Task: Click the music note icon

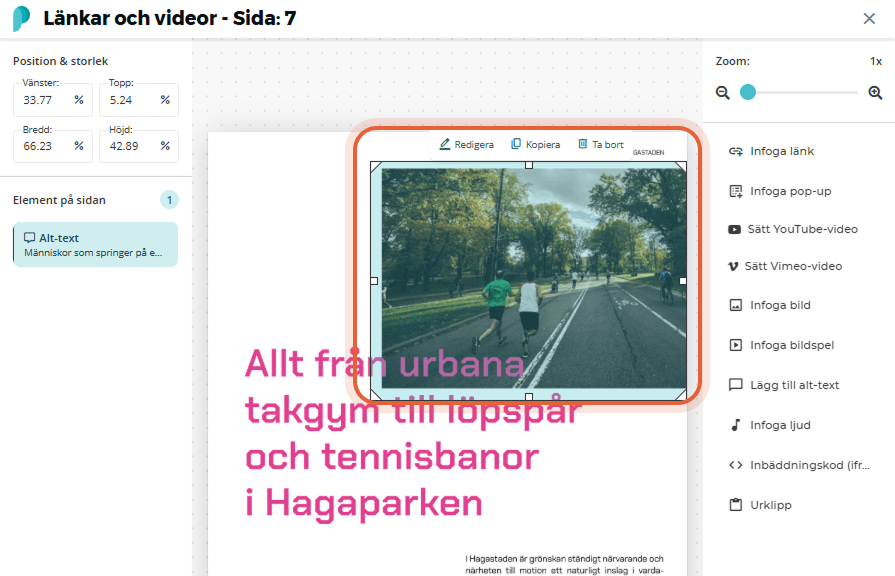Action: [736, 425]
